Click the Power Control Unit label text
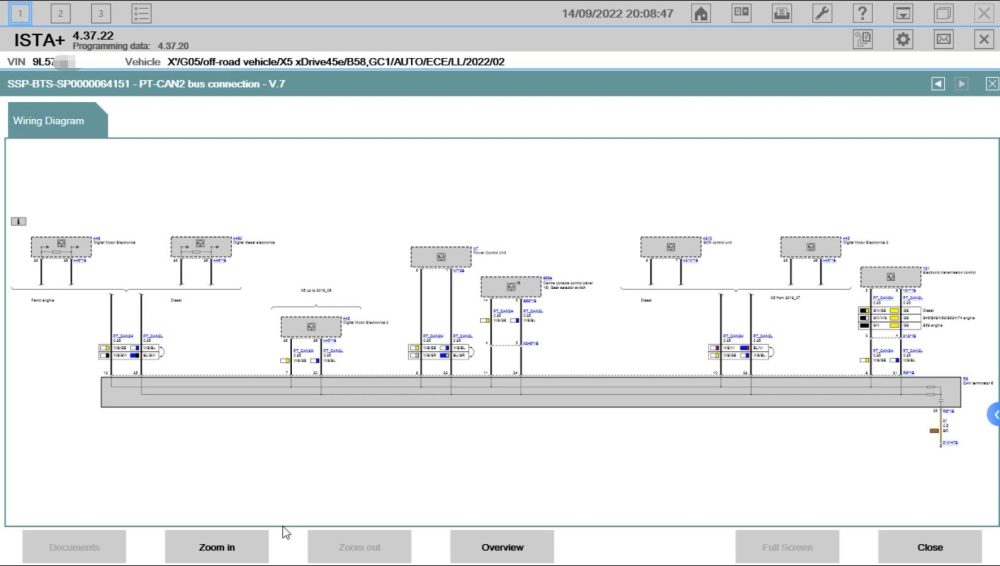This screenshot has height=566, width=1000. [490, 253]
